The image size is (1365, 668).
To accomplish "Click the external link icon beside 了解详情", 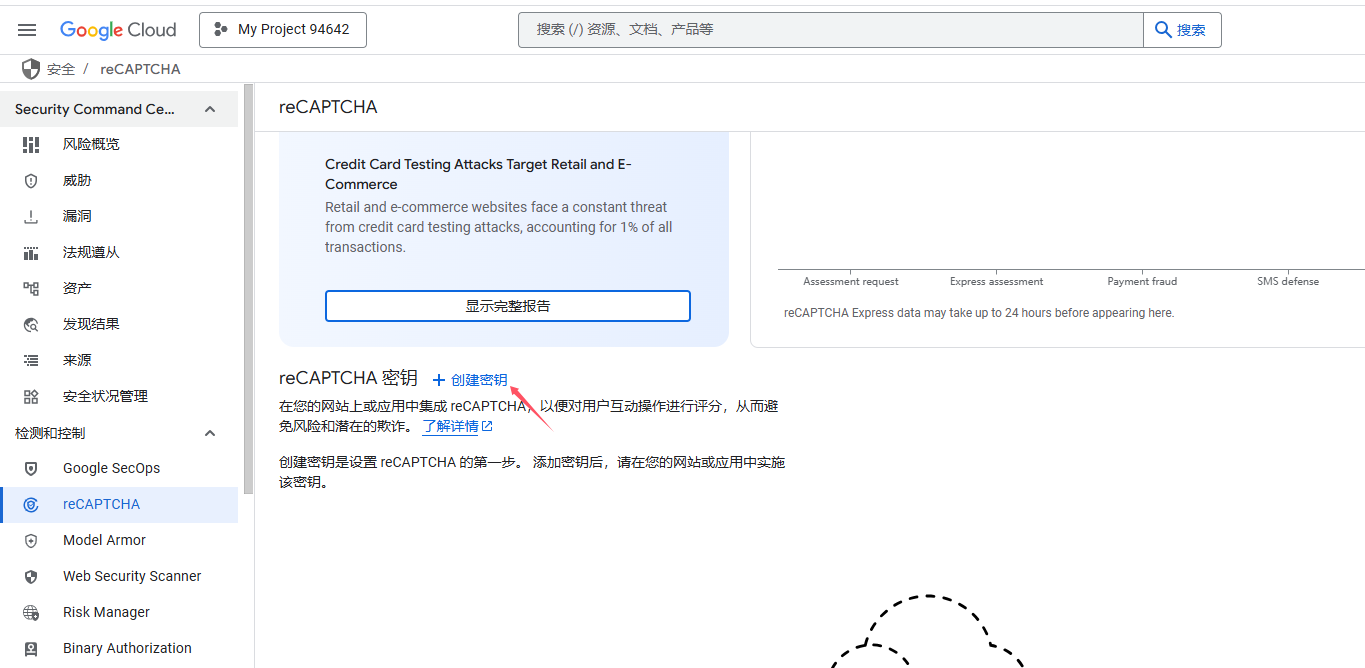I will [487, 426].
